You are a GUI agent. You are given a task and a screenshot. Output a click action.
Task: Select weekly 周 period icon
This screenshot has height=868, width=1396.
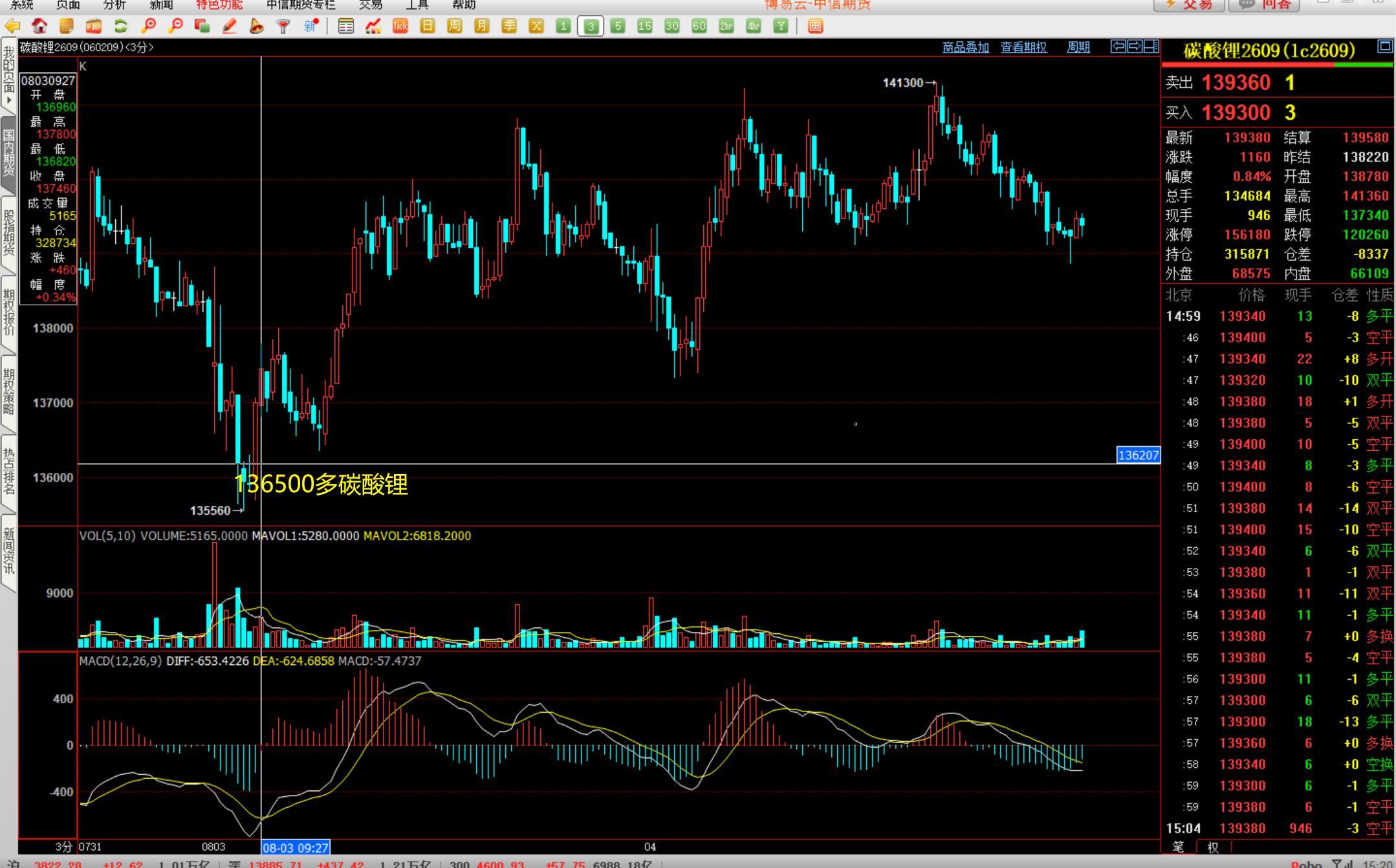point(455,26)
